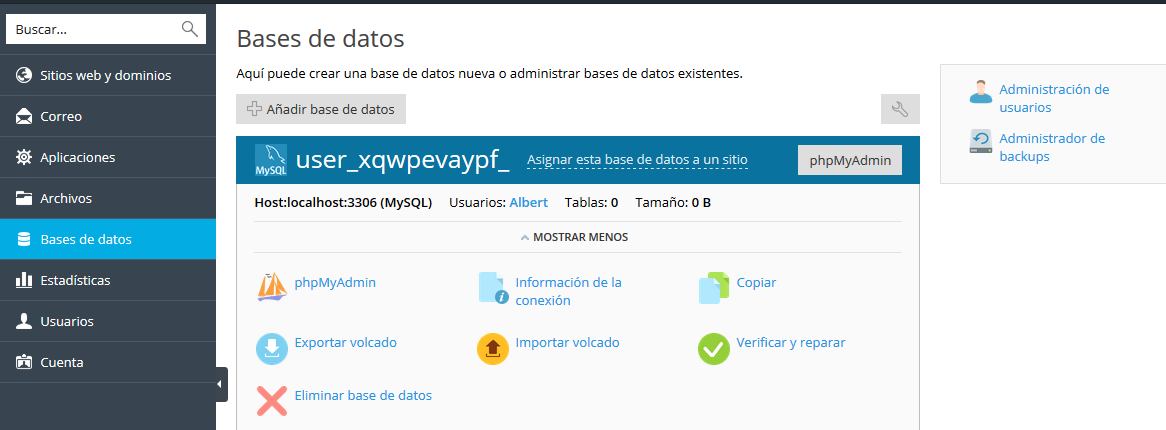
Task: Click the Administrador de backups icon
Action: point(980,142)
